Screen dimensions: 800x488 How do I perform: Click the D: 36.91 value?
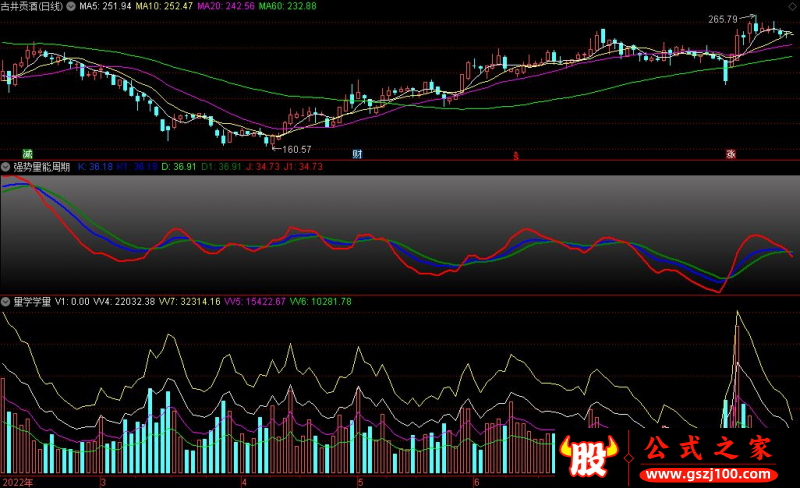point(179,167)
